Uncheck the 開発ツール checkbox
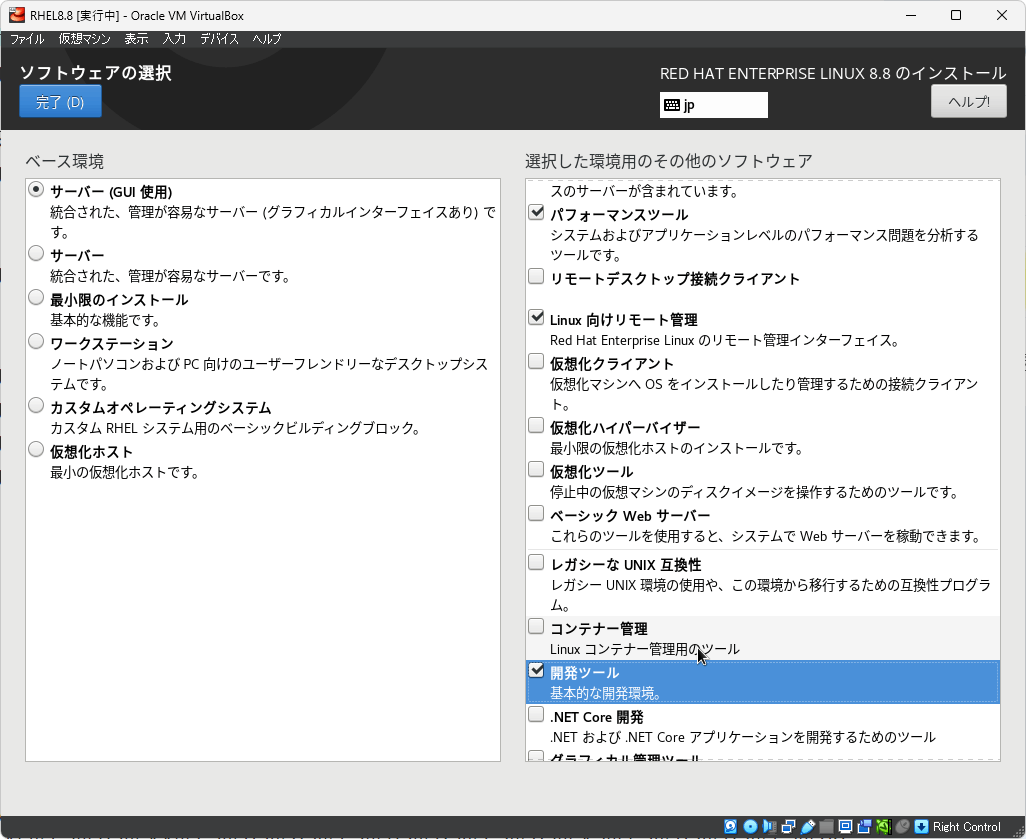Image resolution: width=1026 pixels, height=839 pixels. click(536, 670)
